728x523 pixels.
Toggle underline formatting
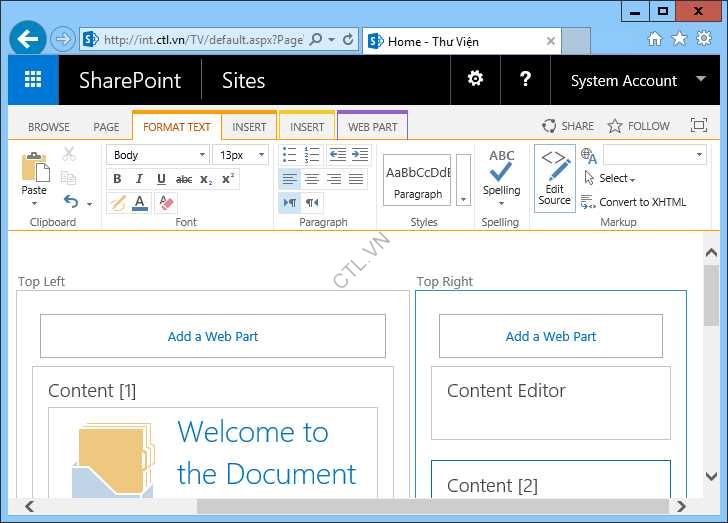(x=161, y=179)
